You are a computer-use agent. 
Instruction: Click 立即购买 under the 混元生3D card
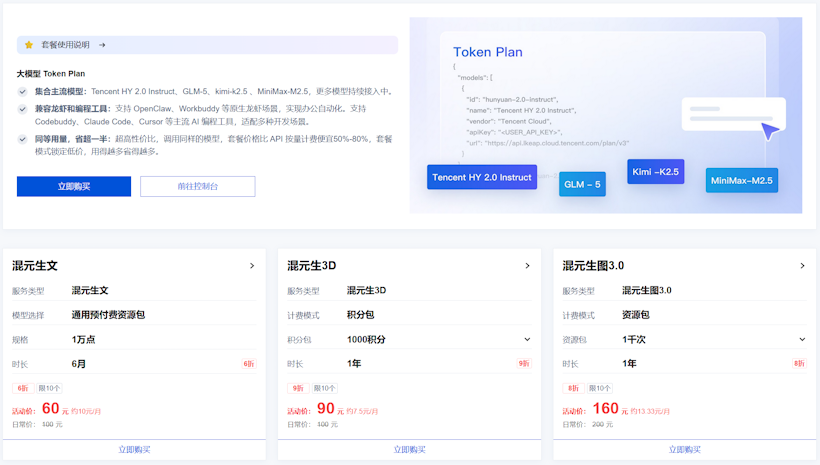(409, 450)
